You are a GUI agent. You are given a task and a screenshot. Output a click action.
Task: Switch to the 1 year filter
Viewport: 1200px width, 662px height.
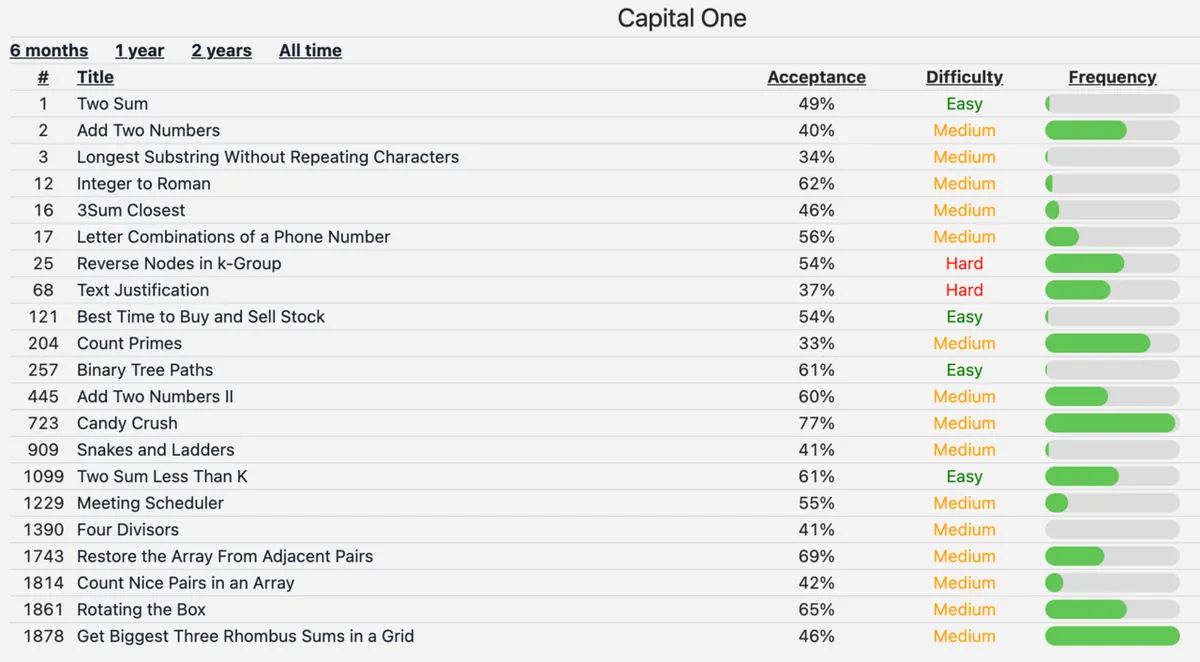pyautogui.click(x=139, y=51)
